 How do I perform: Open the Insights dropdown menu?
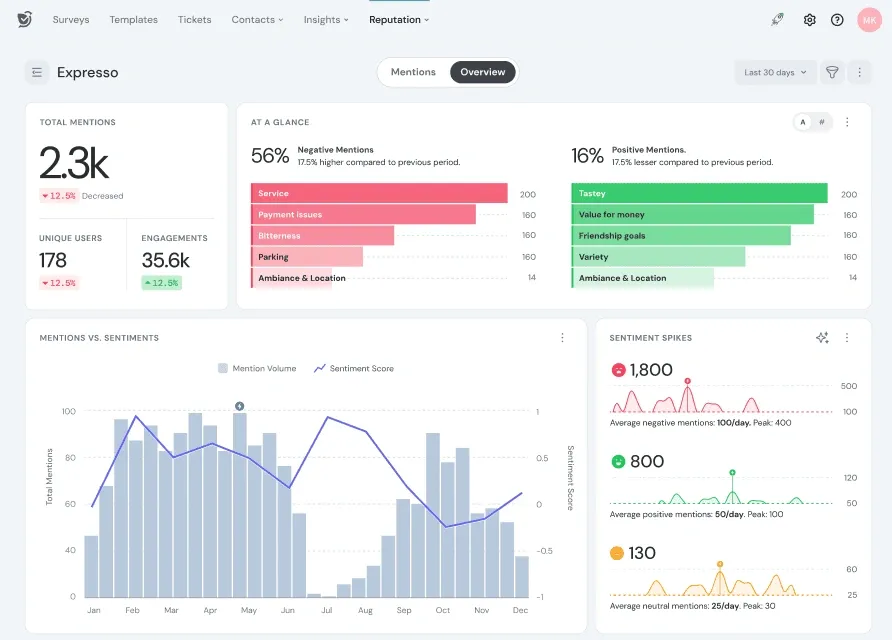click(x=326, y=19)
